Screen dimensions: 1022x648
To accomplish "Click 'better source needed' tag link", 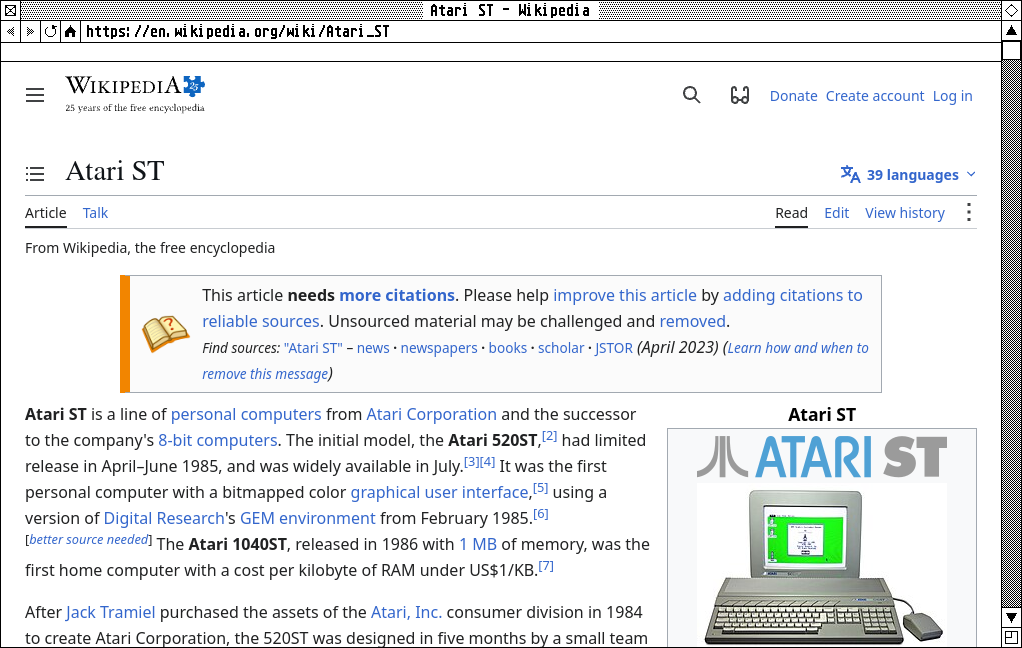I will click(89, 540).
